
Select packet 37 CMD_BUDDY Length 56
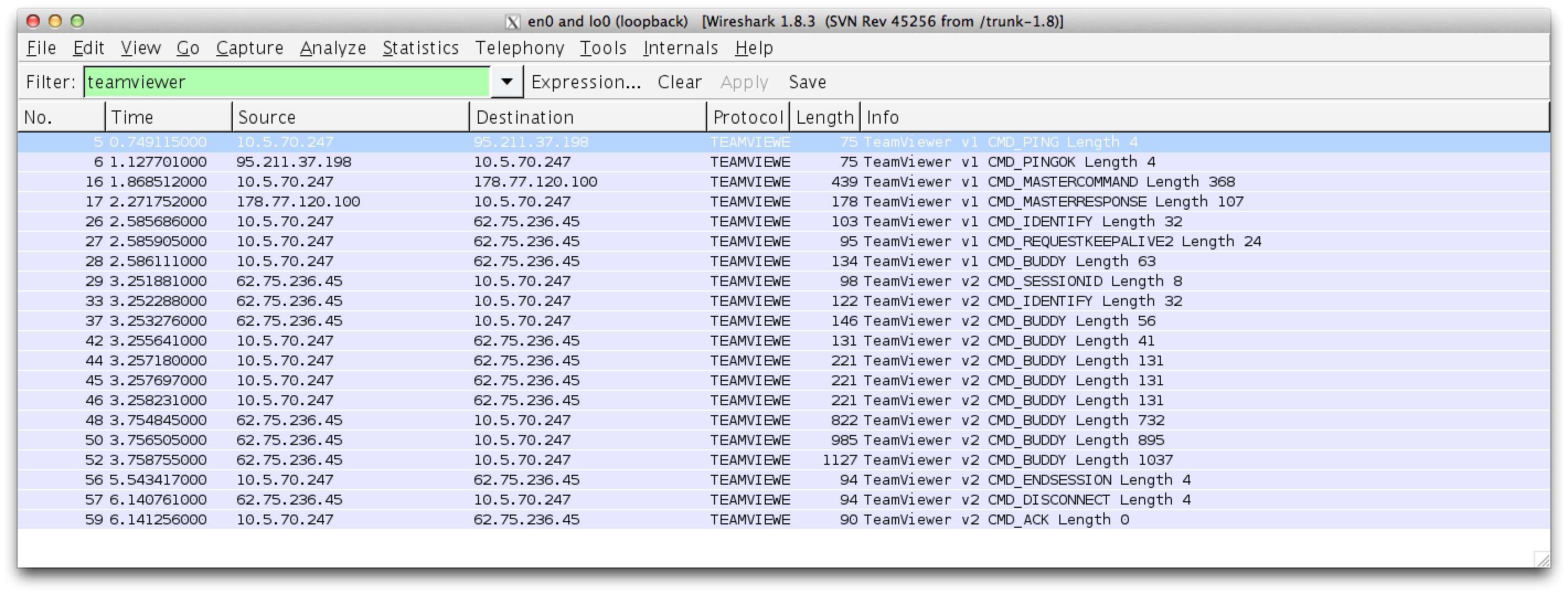click(x=783, y=321)
